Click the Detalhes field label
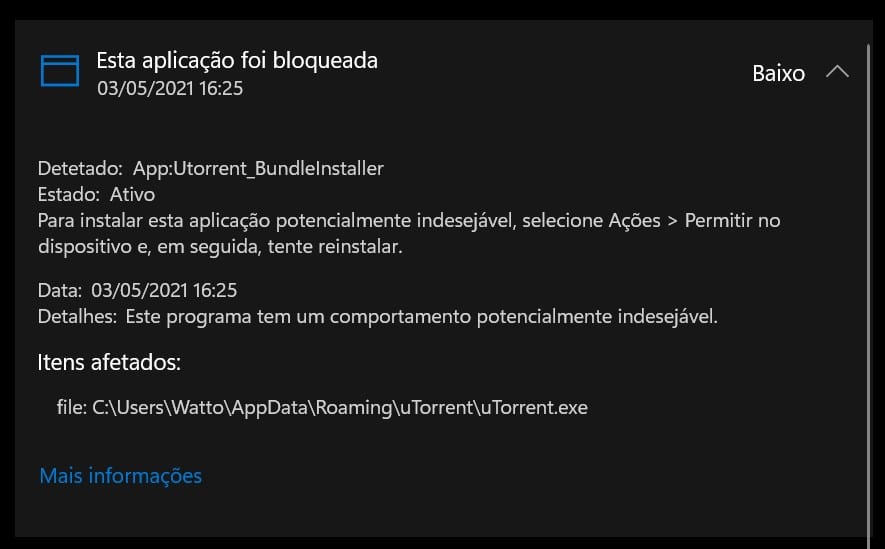885x549 pixels. pos(77,317)
